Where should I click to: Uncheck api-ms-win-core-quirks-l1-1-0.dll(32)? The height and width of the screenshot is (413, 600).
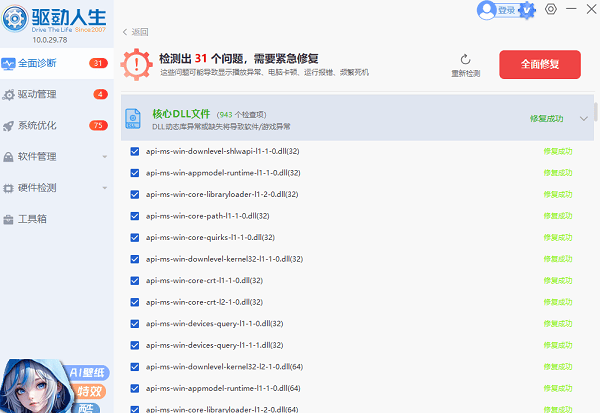point(135,238)
